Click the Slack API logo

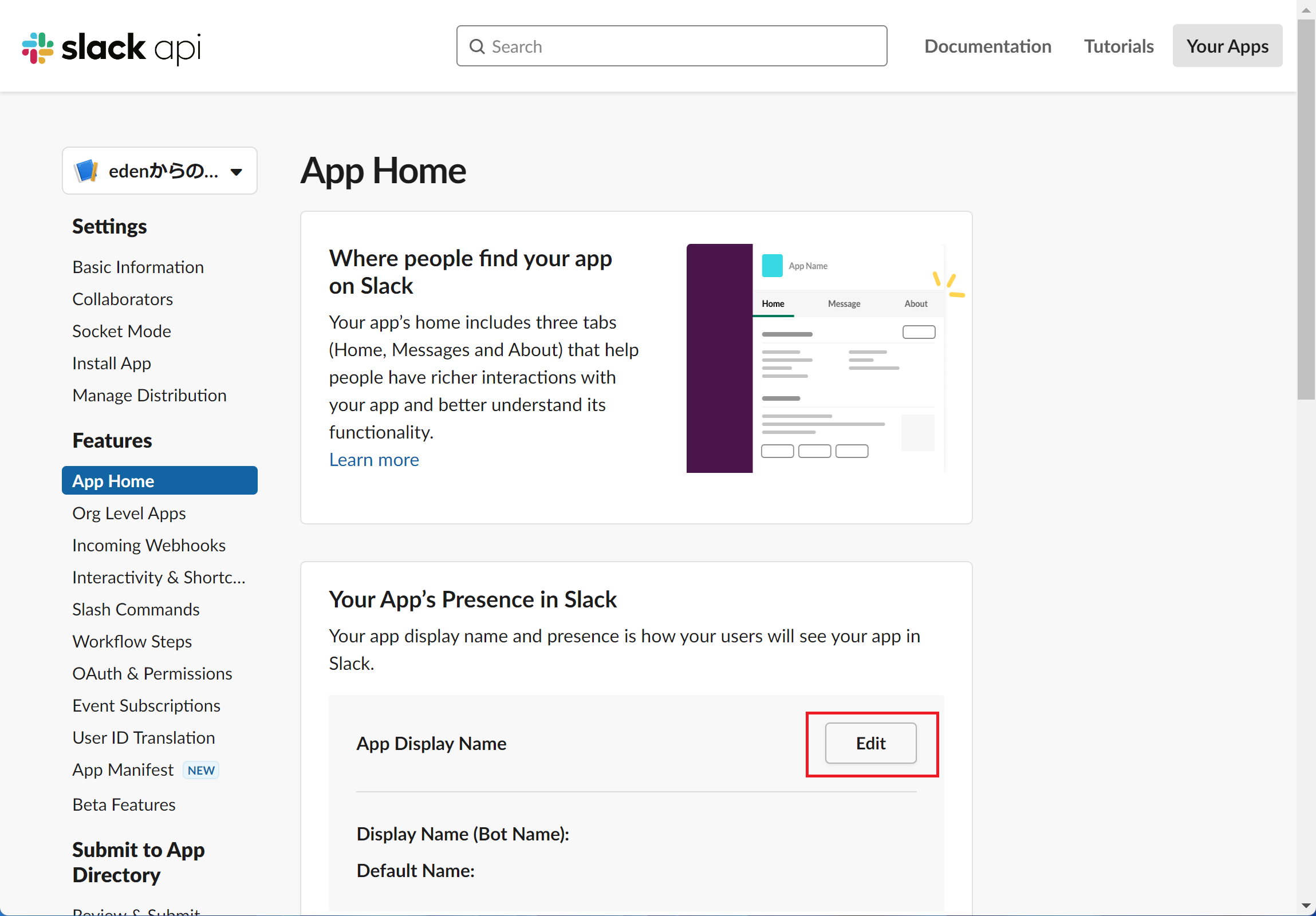112,48
